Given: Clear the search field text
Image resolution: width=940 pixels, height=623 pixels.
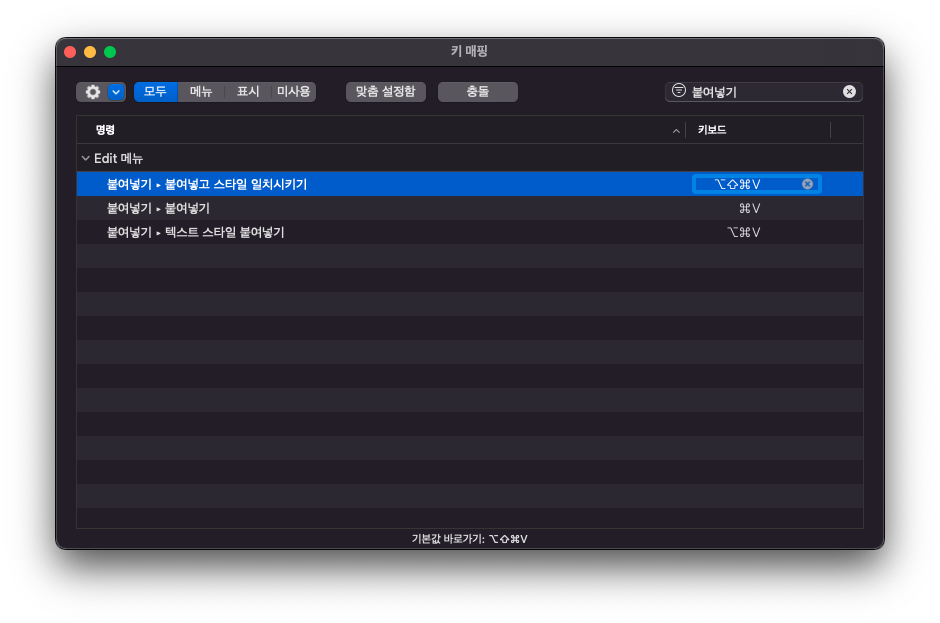Looking at the screenshot, I should pyautogui.click(x=849, y=92).
